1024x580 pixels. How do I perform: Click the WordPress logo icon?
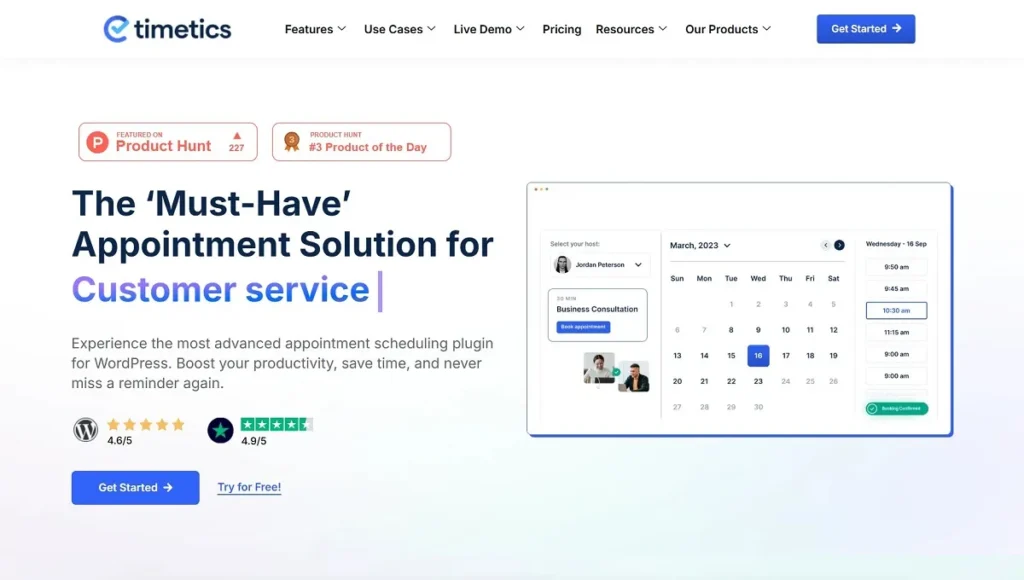pos(86,430)
